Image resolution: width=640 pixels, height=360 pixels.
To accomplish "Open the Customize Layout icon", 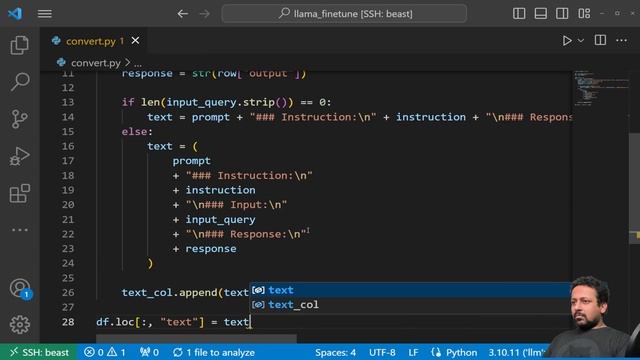I will point(584,13).
